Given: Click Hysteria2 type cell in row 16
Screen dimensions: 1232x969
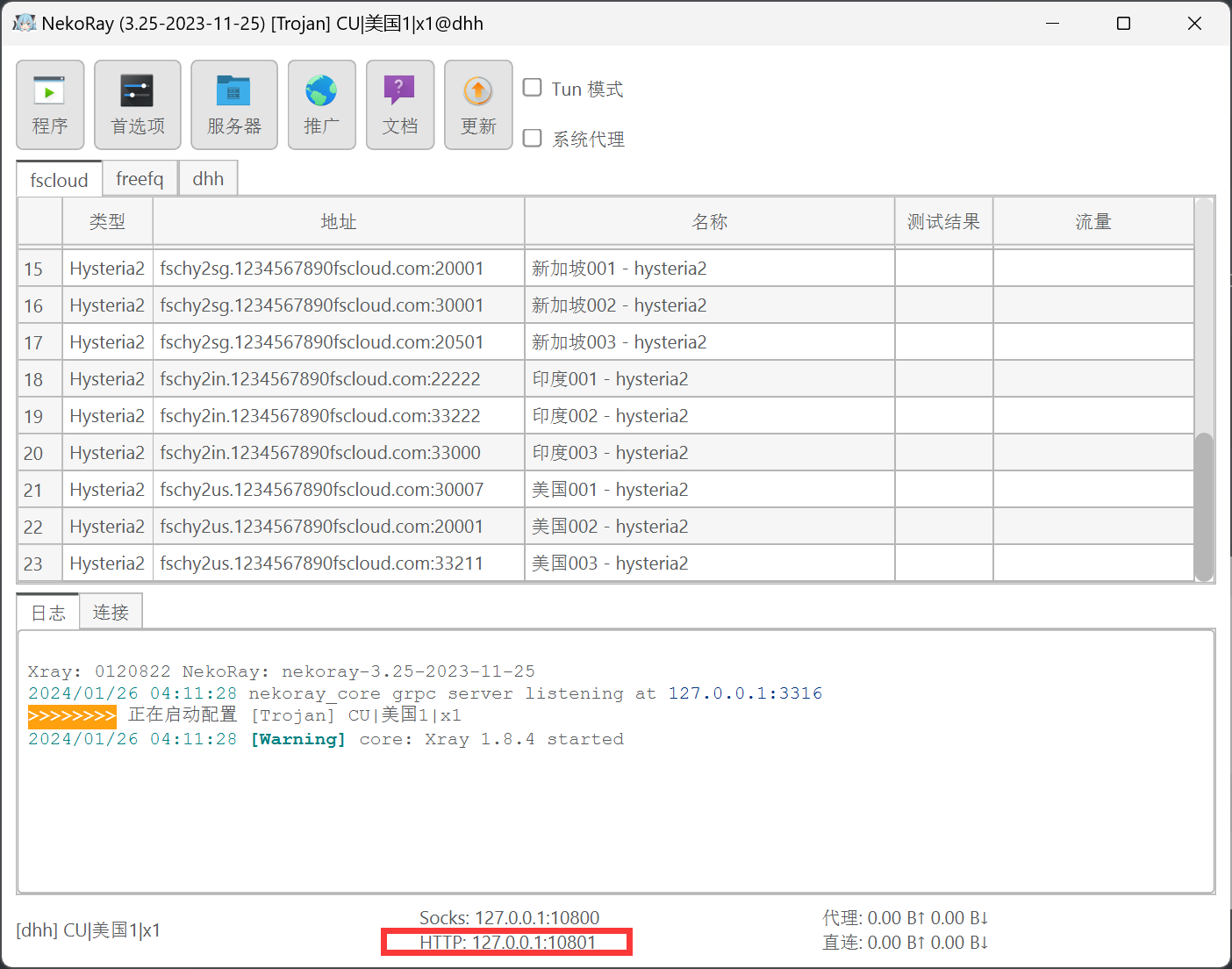Looking at the screenshot, I should tap(107, 305).
